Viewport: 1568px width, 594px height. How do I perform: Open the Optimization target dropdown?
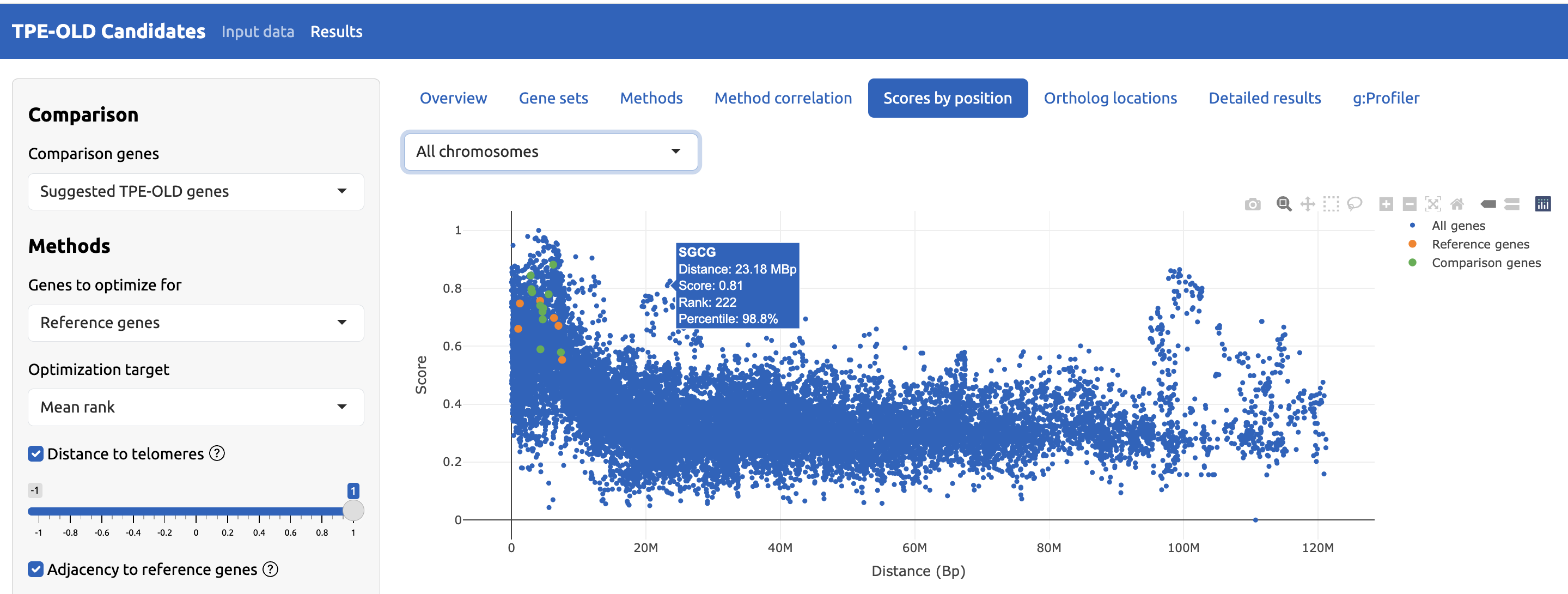196,407
